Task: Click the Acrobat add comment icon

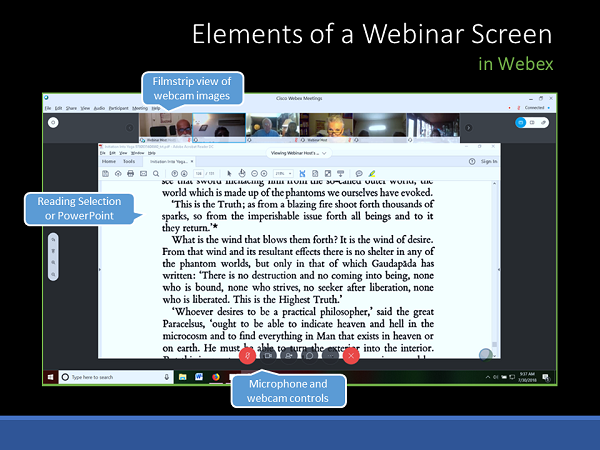Action: tap(359, 174)
